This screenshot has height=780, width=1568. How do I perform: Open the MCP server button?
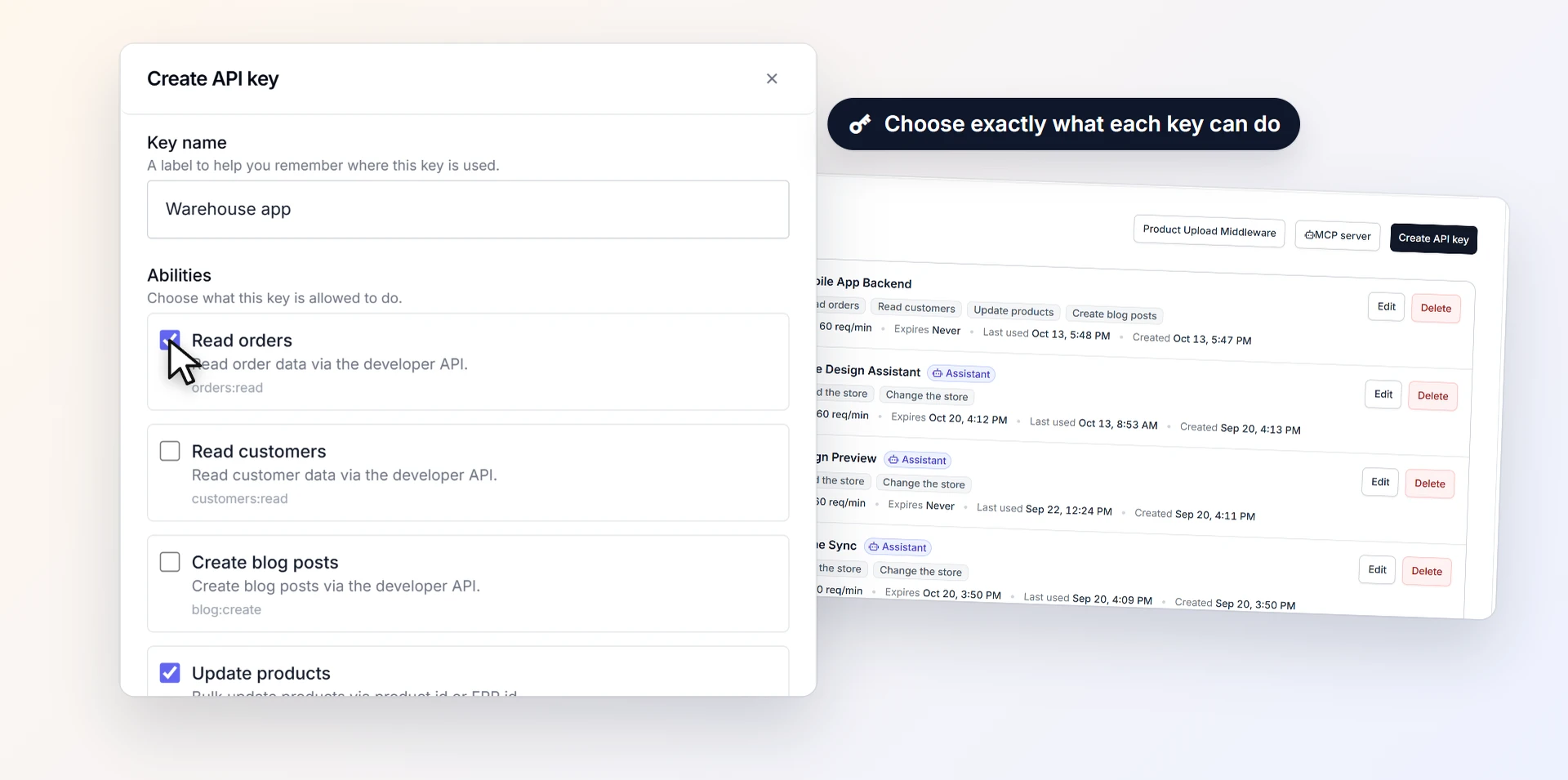click(x=1338, y=235)
